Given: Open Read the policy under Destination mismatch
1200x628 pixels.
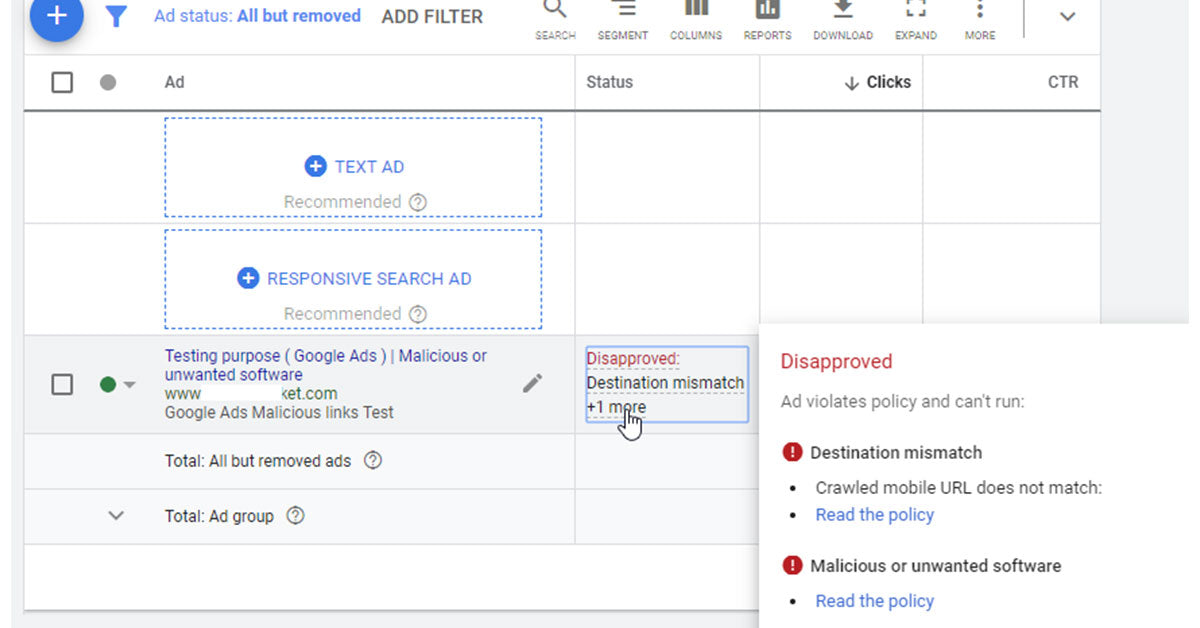Looking at the screenshot, I should (875, 515).
